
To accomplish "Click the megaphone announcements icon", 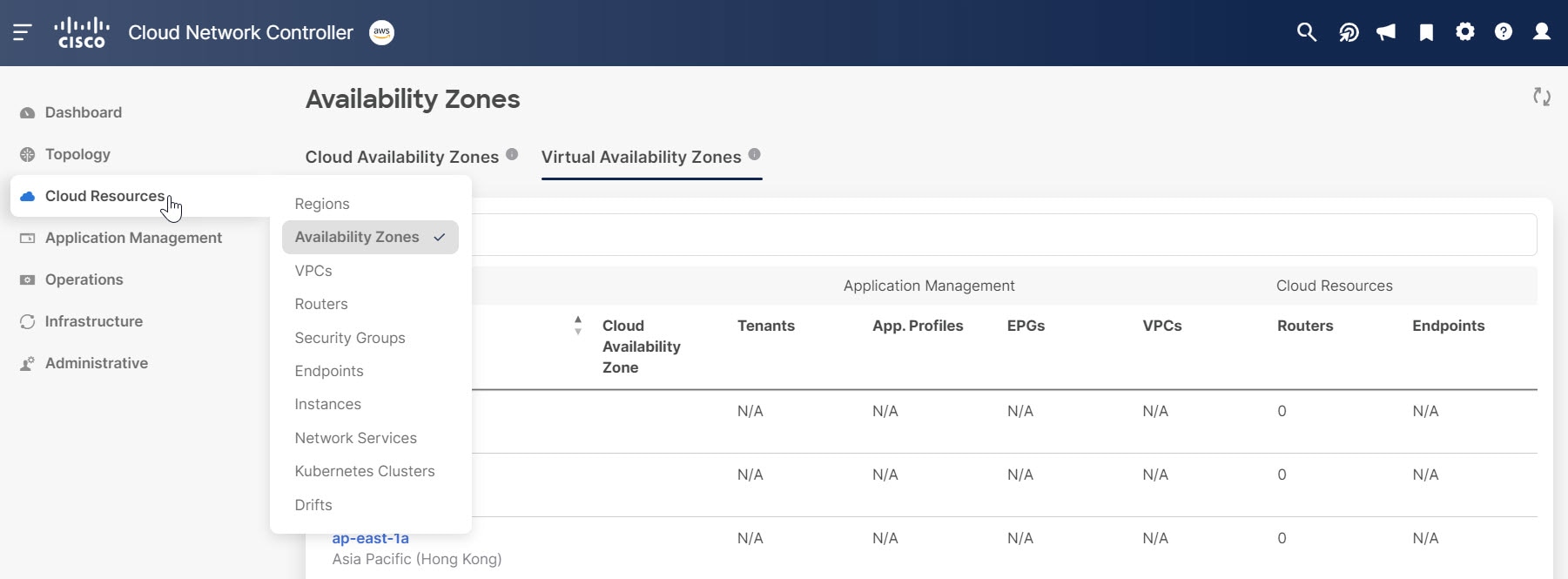I will 1386,33.
